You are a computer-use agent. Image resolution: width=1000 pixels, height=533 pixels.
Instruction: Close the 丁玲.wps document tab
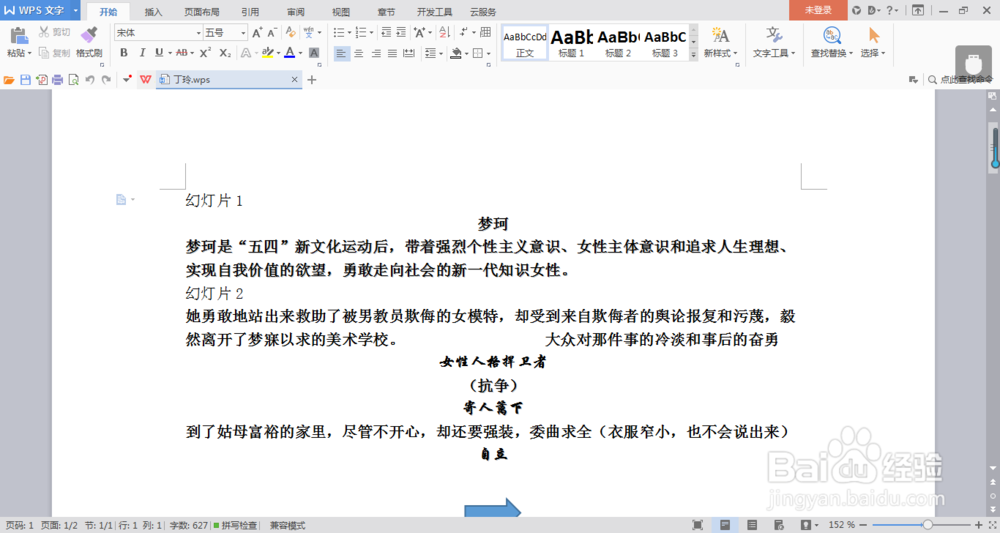[294, 80]
